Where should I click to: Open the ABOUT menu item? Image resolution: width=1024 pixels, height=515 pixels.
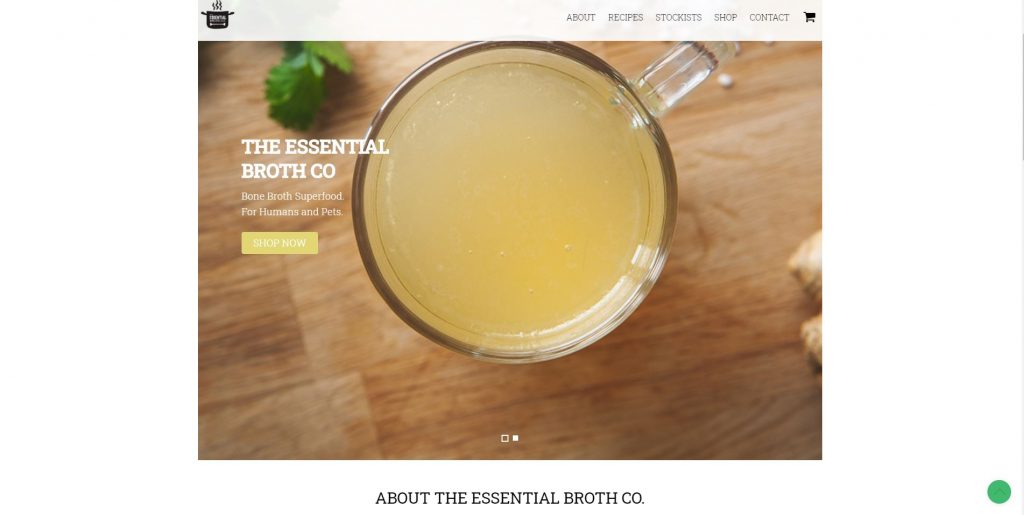click(581, 18)
